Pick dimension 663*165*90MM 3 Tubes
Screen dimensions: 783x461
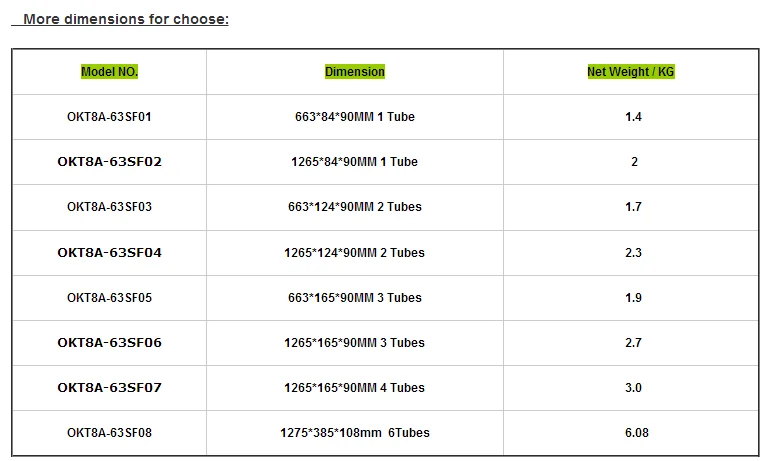point(355,298)
